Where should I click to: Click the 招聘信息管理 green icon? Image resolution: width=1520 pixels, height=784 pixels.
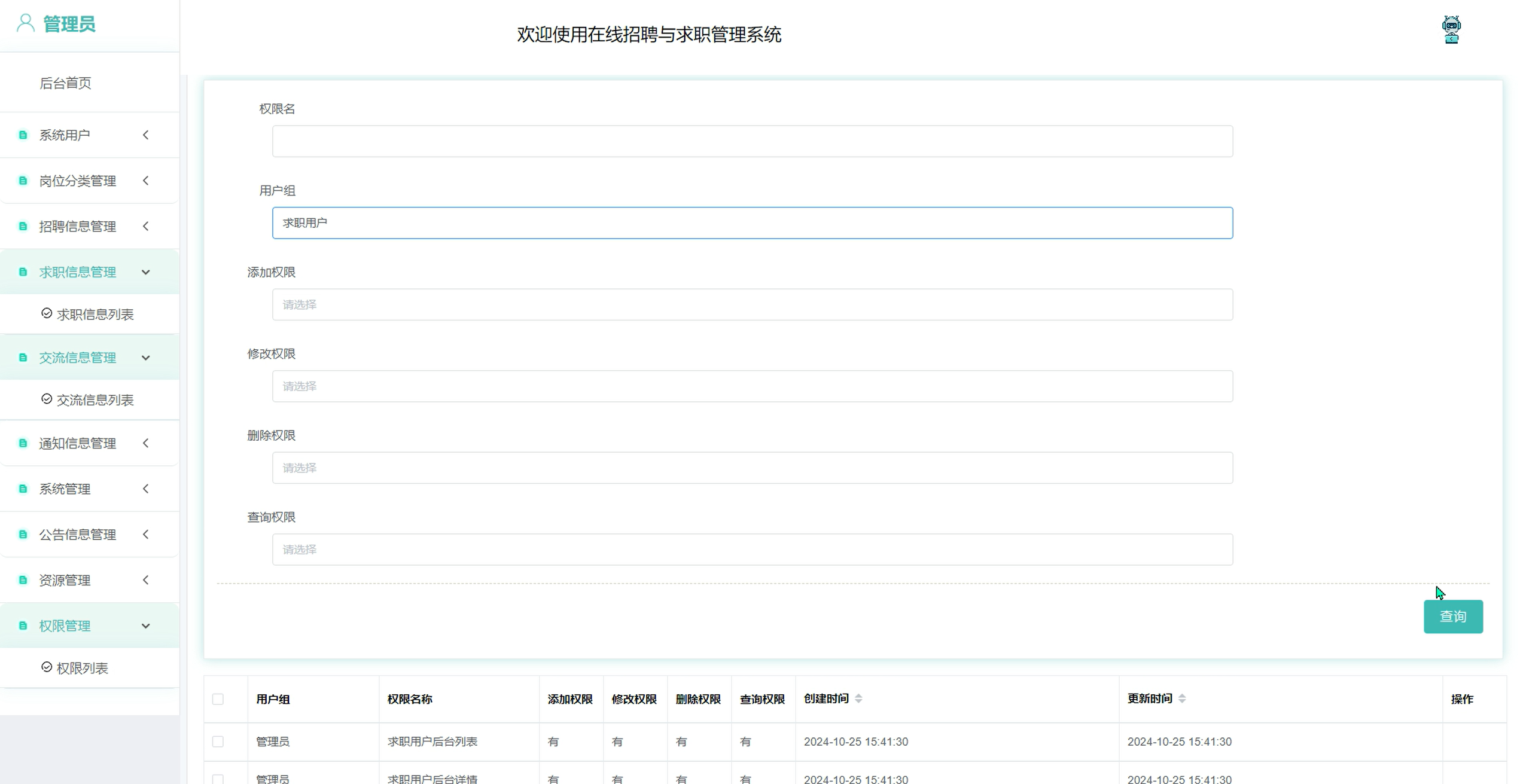23,227
